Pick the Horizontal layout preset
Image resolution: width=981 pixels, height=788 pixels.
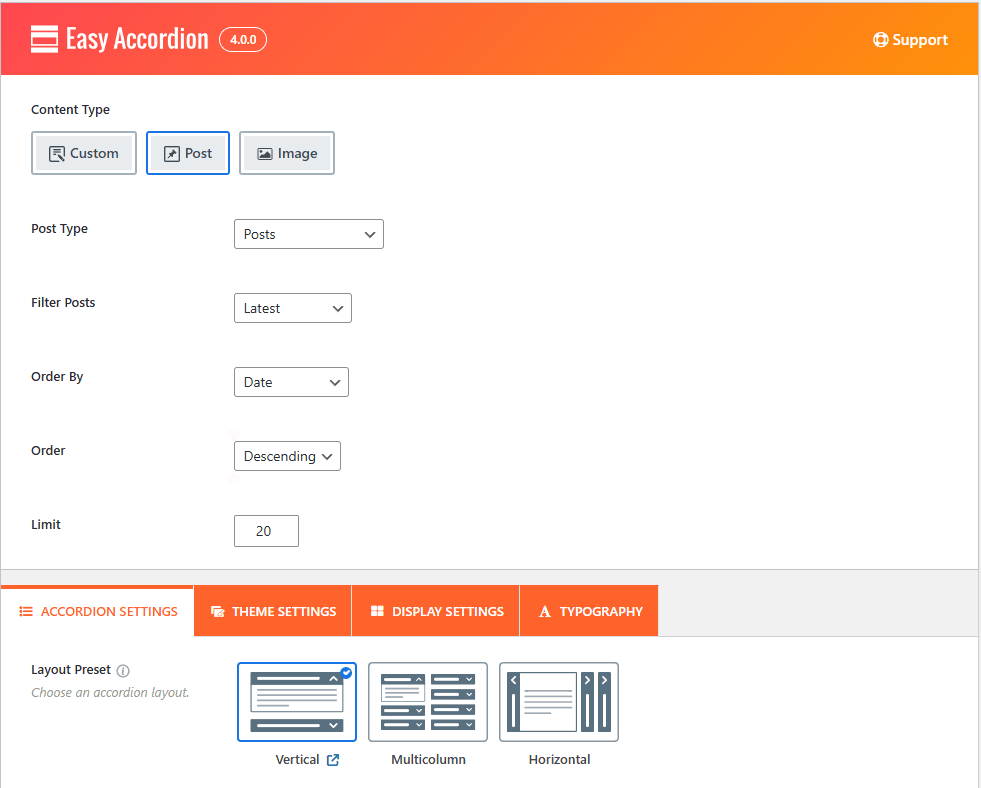click(x=559, y=702)
